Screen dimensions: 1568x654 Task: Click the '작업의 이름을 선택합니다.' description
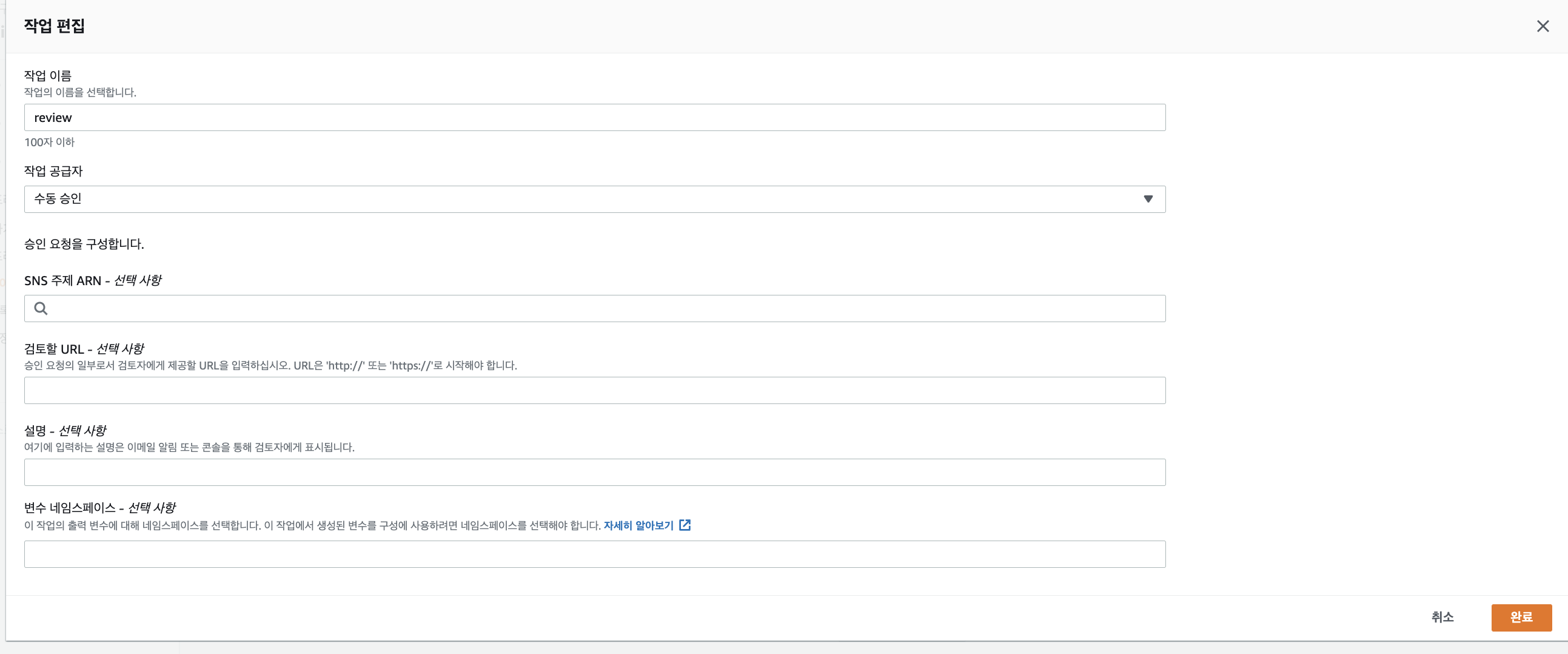point(81,92)
